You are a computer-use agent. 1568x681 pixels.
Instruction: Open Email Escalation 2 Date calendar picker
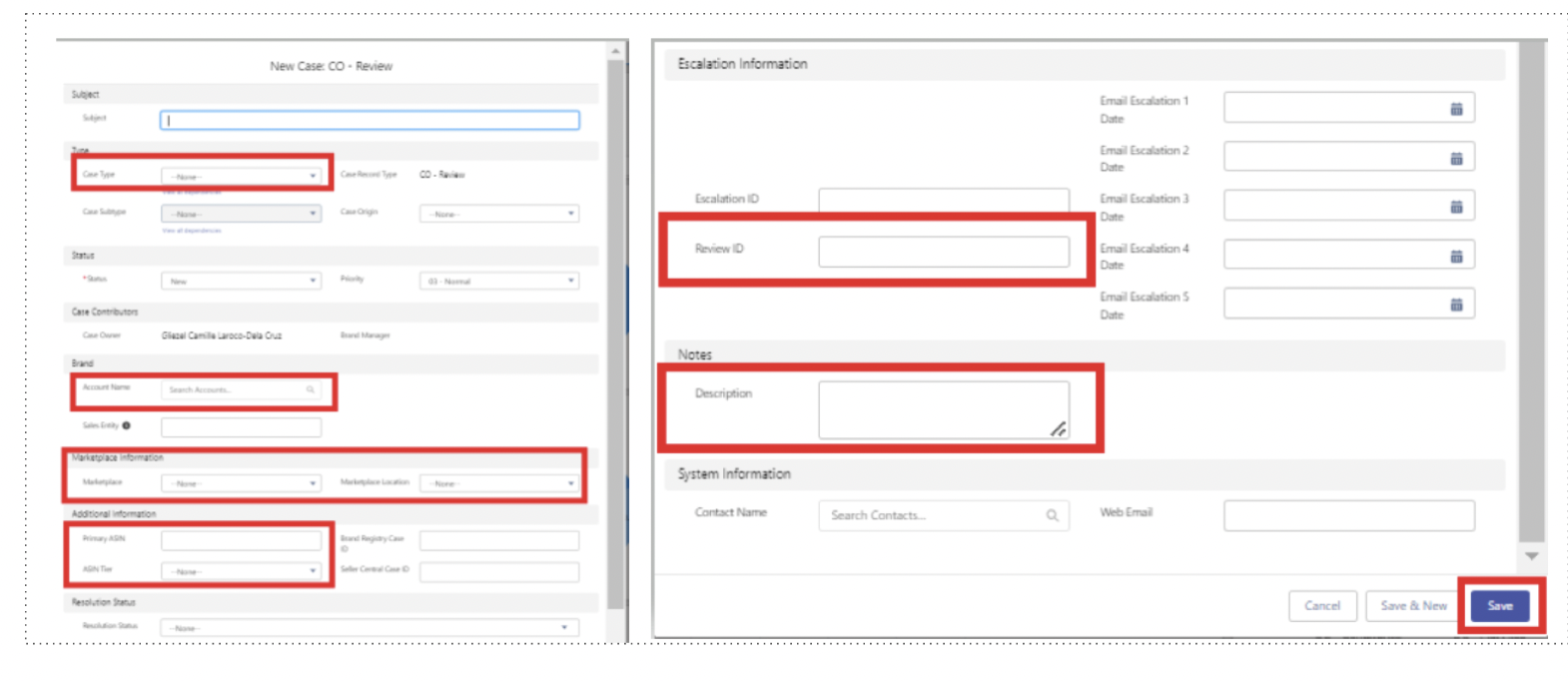click(1456, 158)
